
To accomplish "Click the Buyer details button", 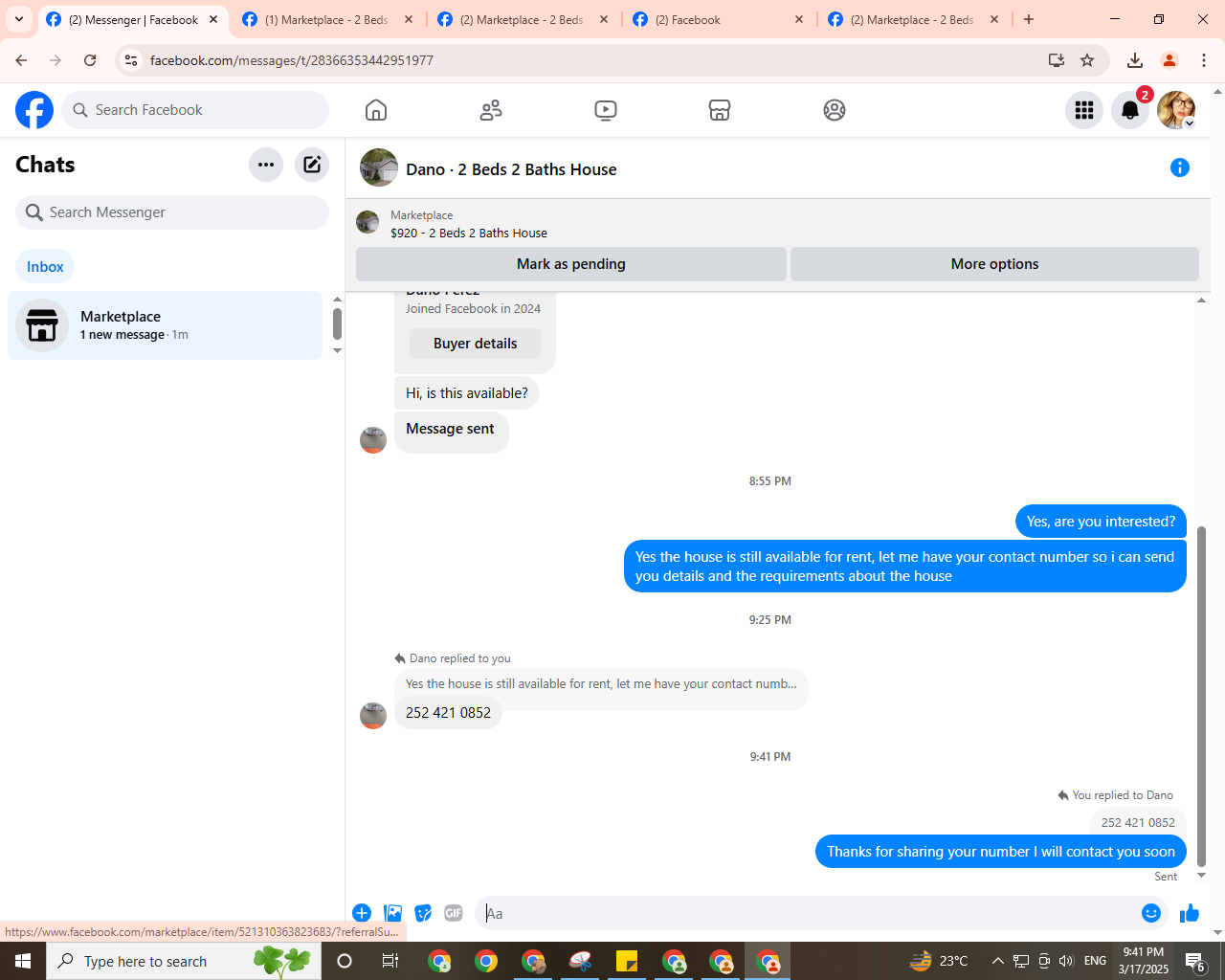I will tap(475, 344).
